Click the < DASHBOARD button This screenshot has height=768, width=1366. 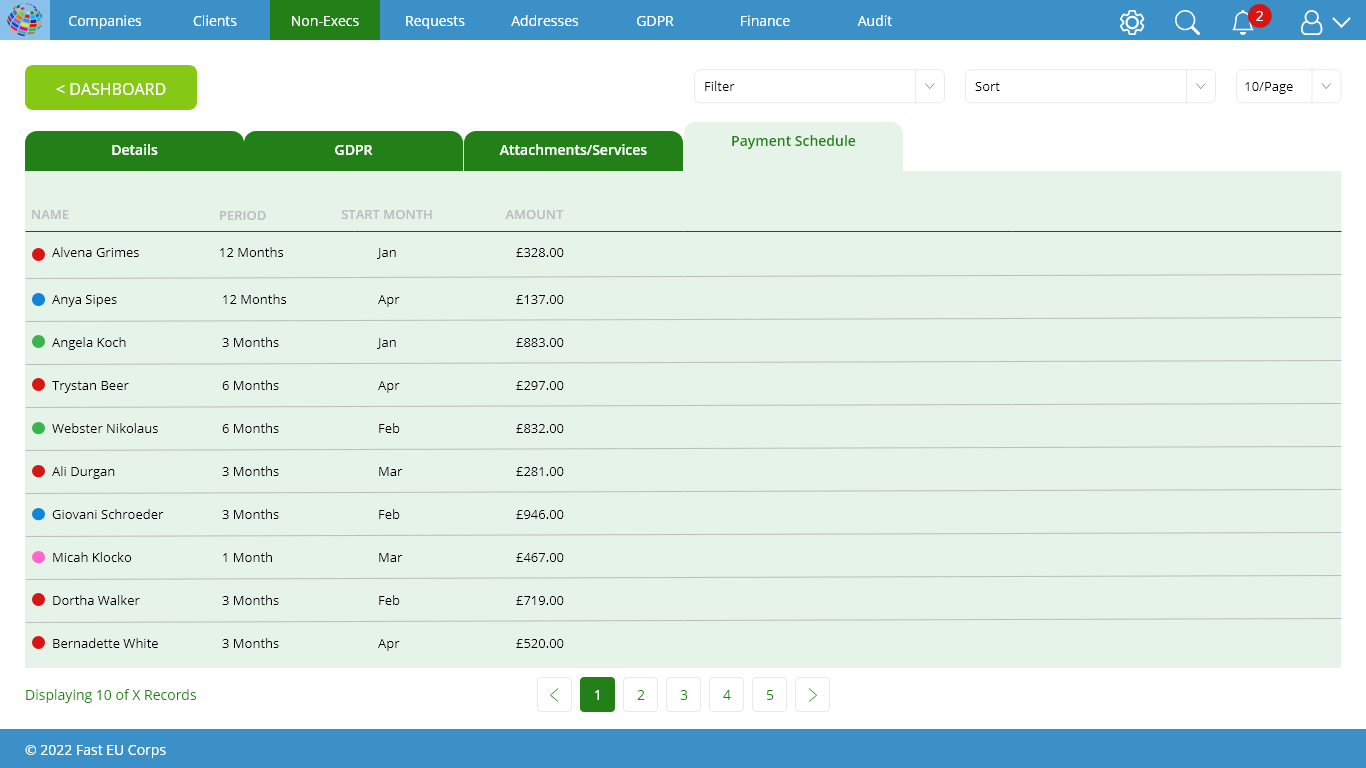pyautogui.click(x=111, y=88)
